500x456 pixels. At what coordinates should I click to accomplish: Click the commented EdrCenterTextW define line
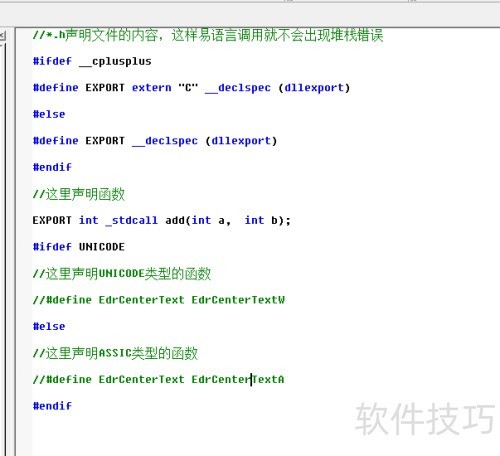159,300
